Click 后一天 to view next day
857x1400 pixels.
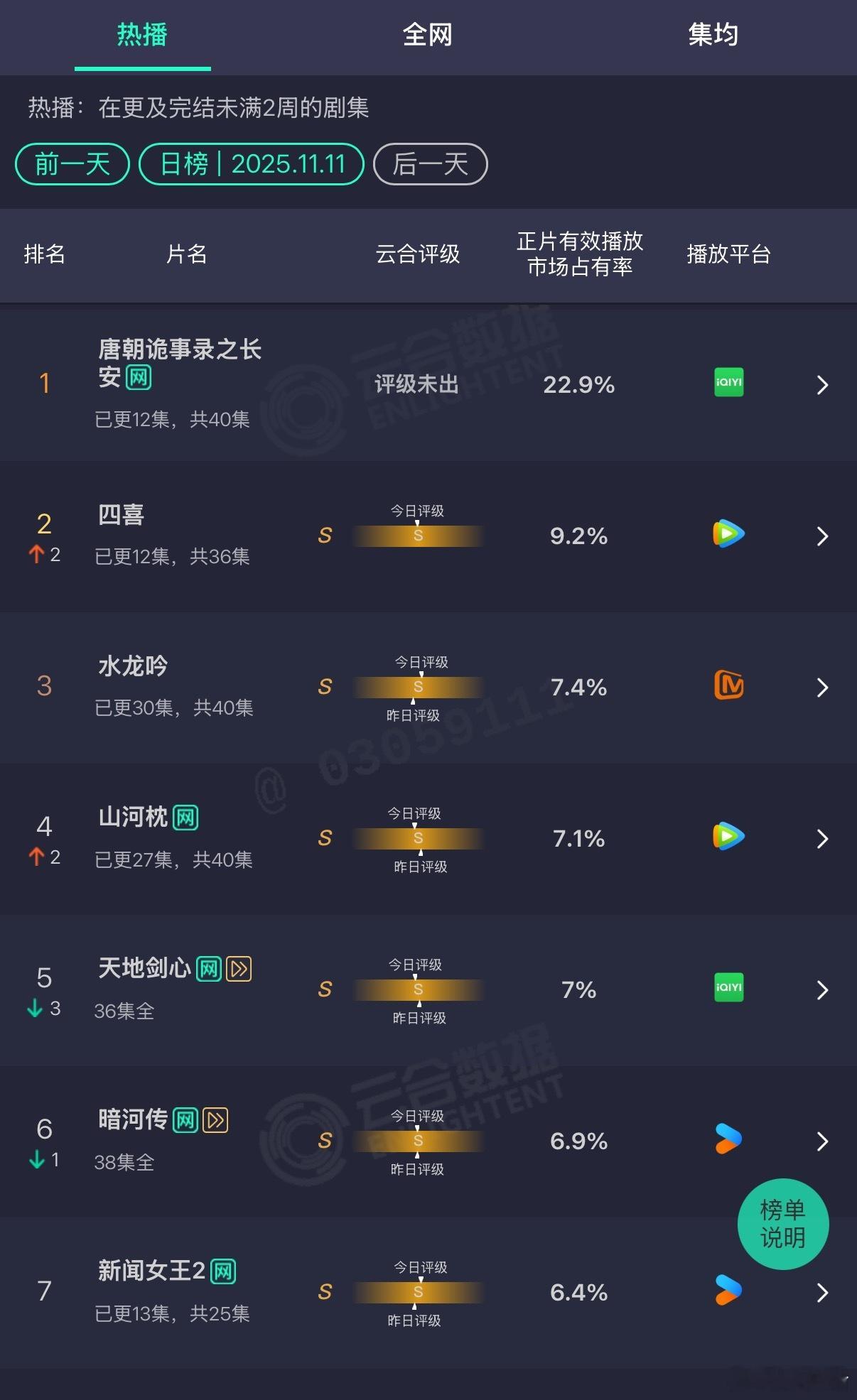point(429,164)
